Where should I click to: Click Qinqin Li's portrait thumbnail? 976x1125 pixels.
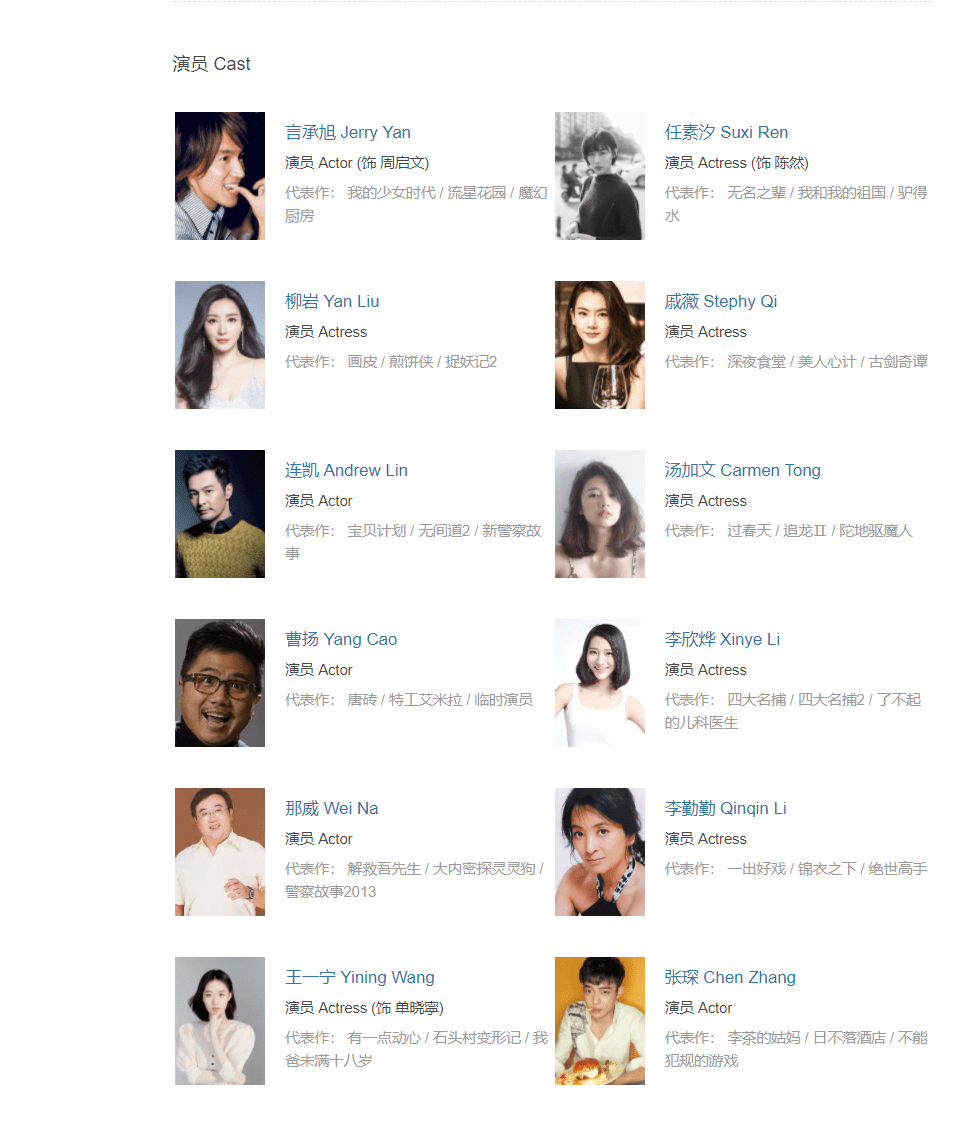coord(599,852)
